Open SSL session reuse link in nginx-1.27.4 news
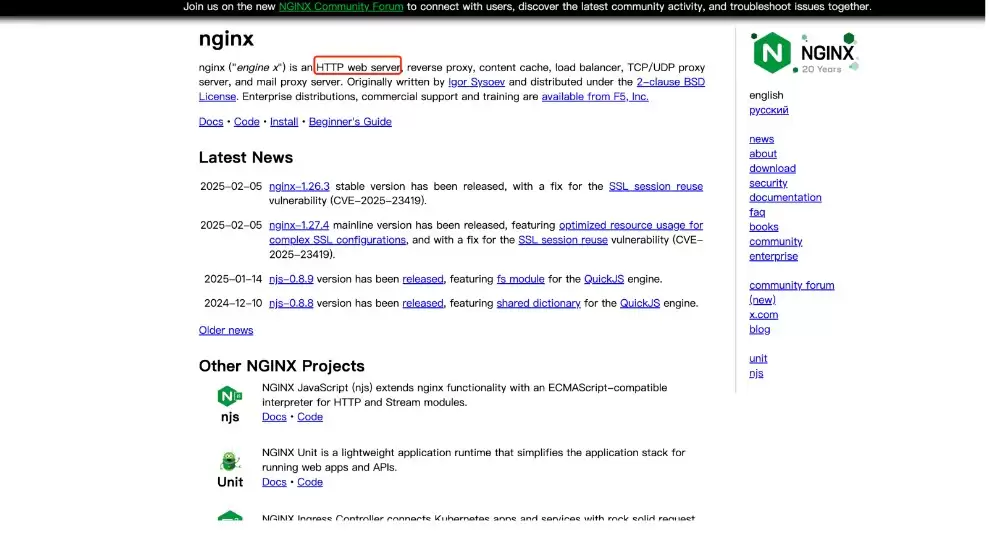Image resolution: width=989 pixels, height=538 pixels. tap(563, 240)
